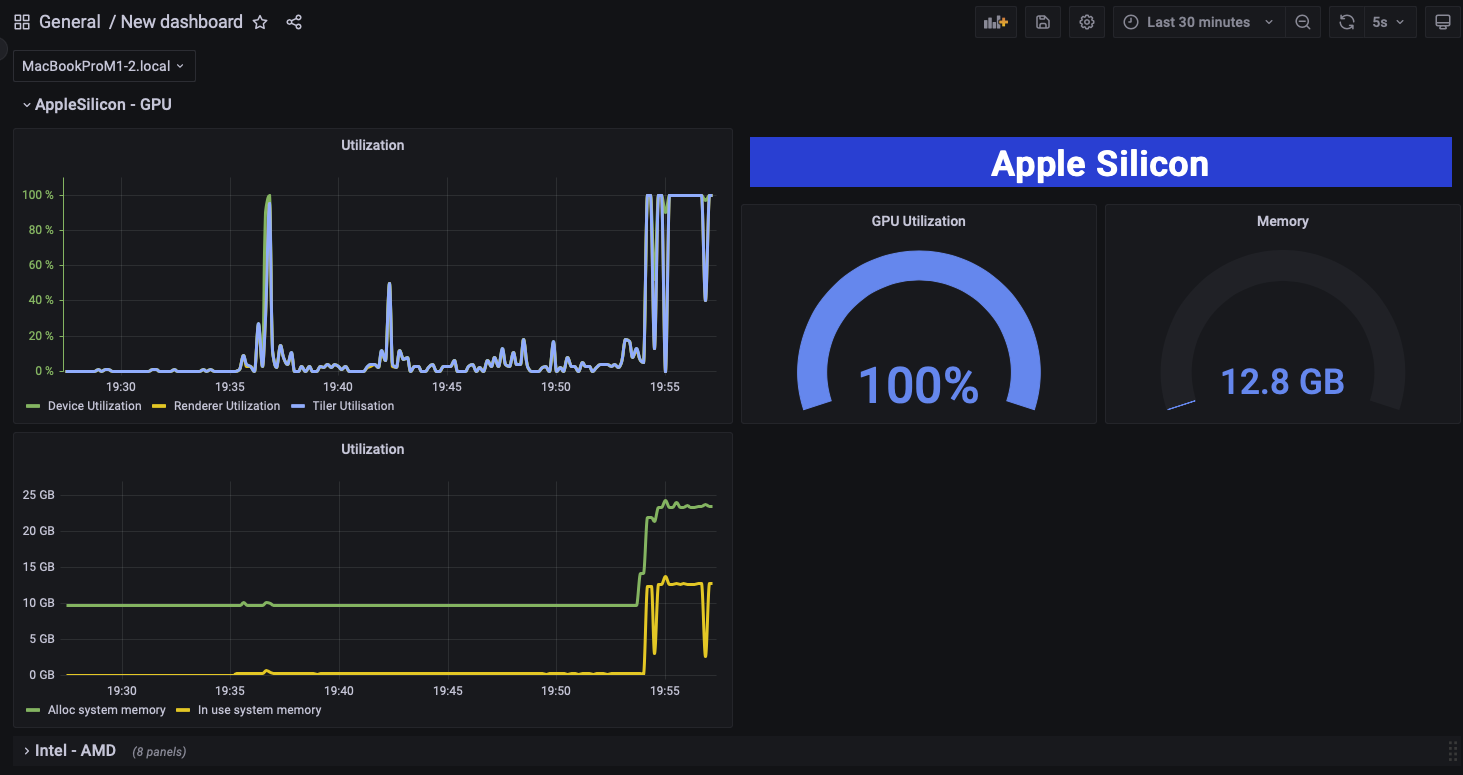
Task: Toggle the Tiler Utilisation series in the legend
Action: tap(353, 406)
